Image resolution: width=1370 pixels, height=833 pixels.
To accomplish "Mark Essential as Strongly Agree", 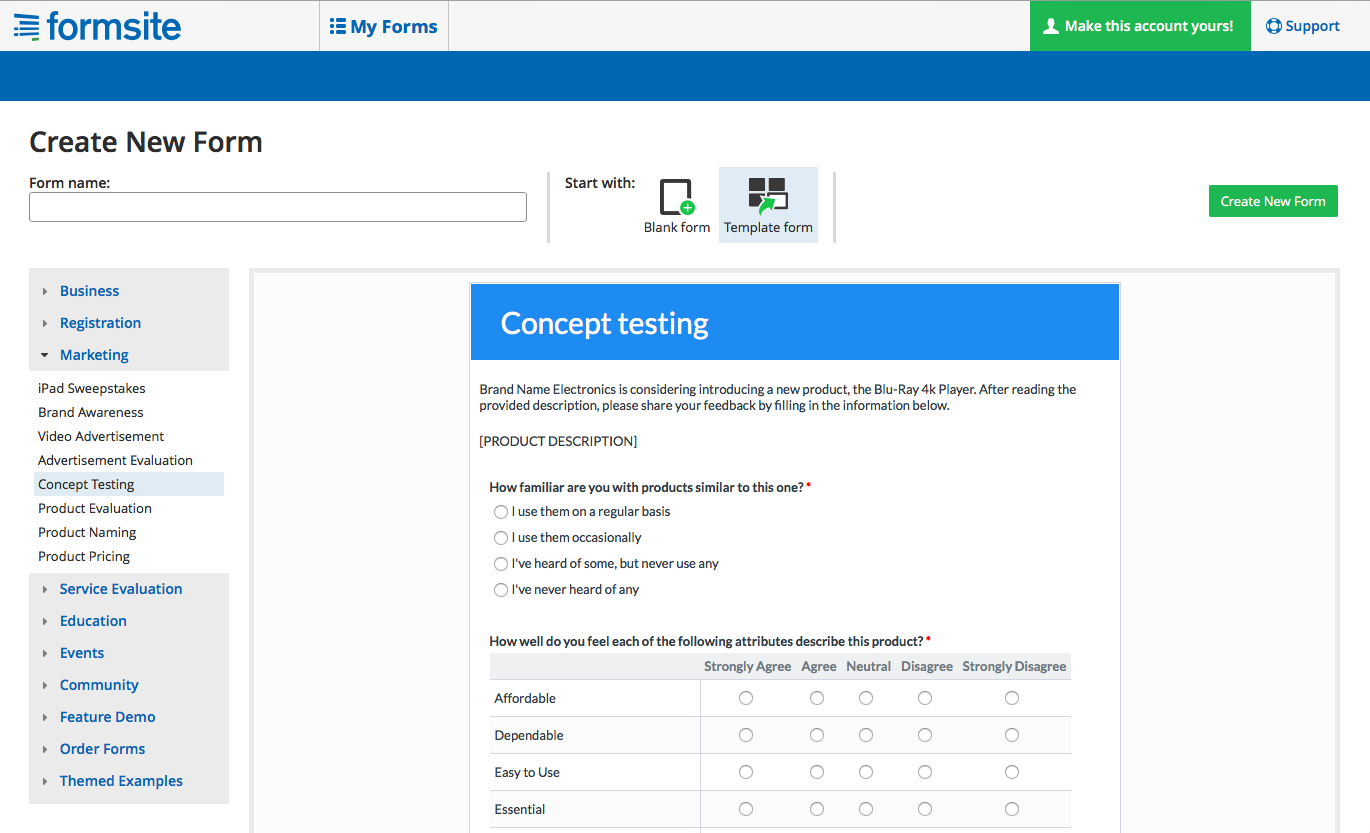I will point(746,809).
